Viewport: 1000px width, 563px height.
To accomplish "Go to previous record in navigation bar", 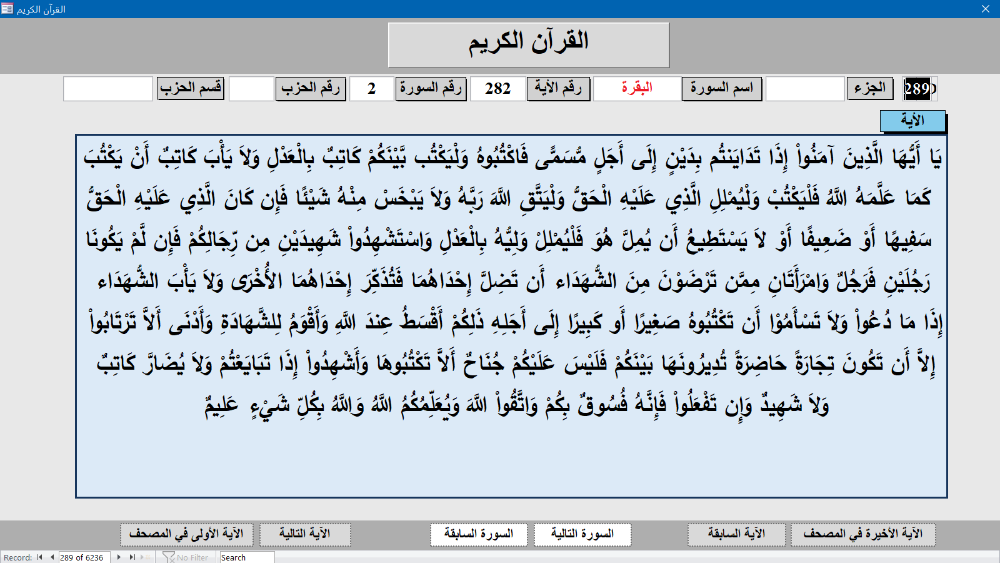I will tap(52, 557).
